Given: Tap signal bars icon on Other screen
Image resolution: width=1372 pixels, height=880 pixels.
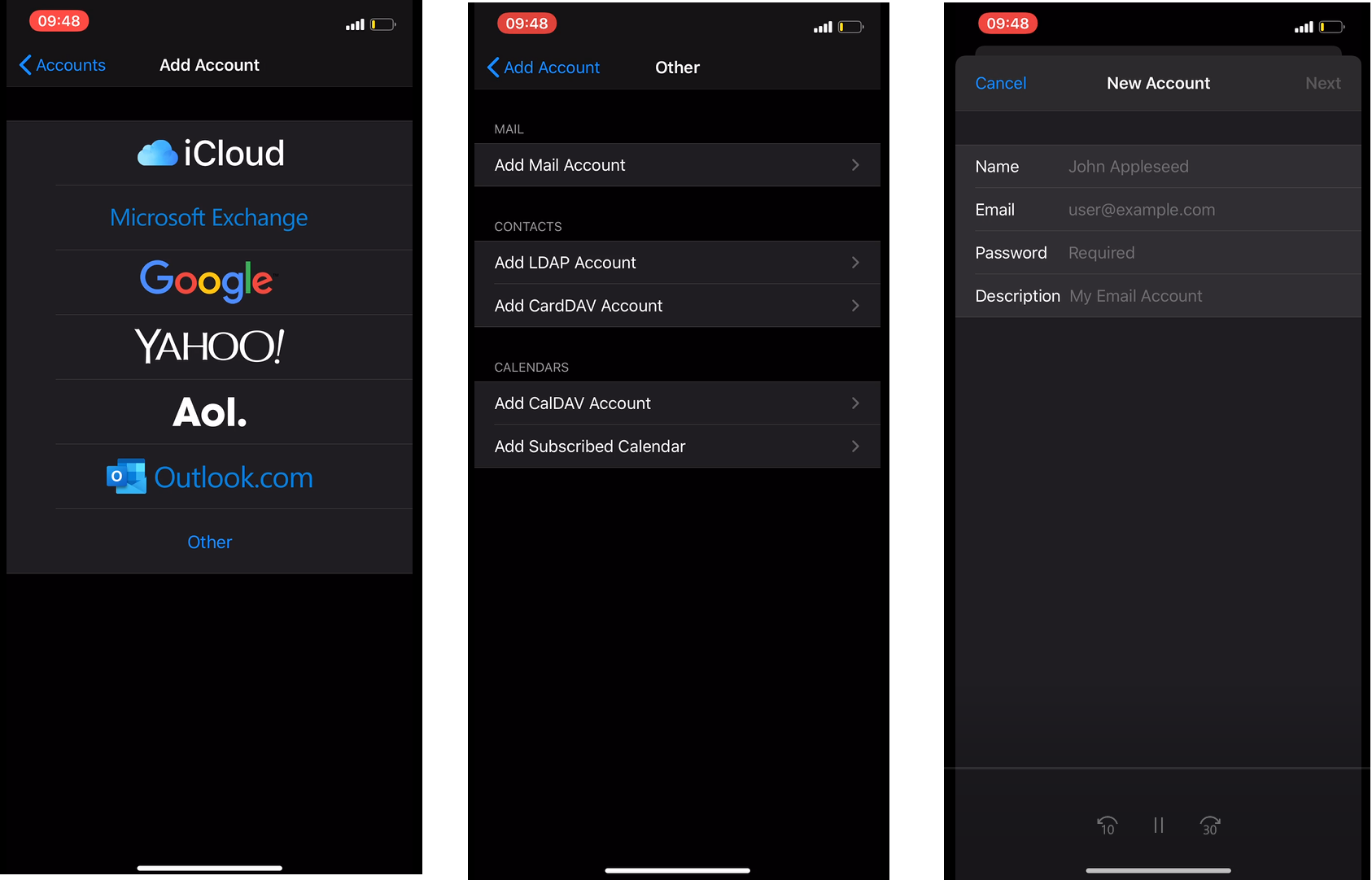Looking at the screenshot, I should pyautogui.click(x=823, y=27).
